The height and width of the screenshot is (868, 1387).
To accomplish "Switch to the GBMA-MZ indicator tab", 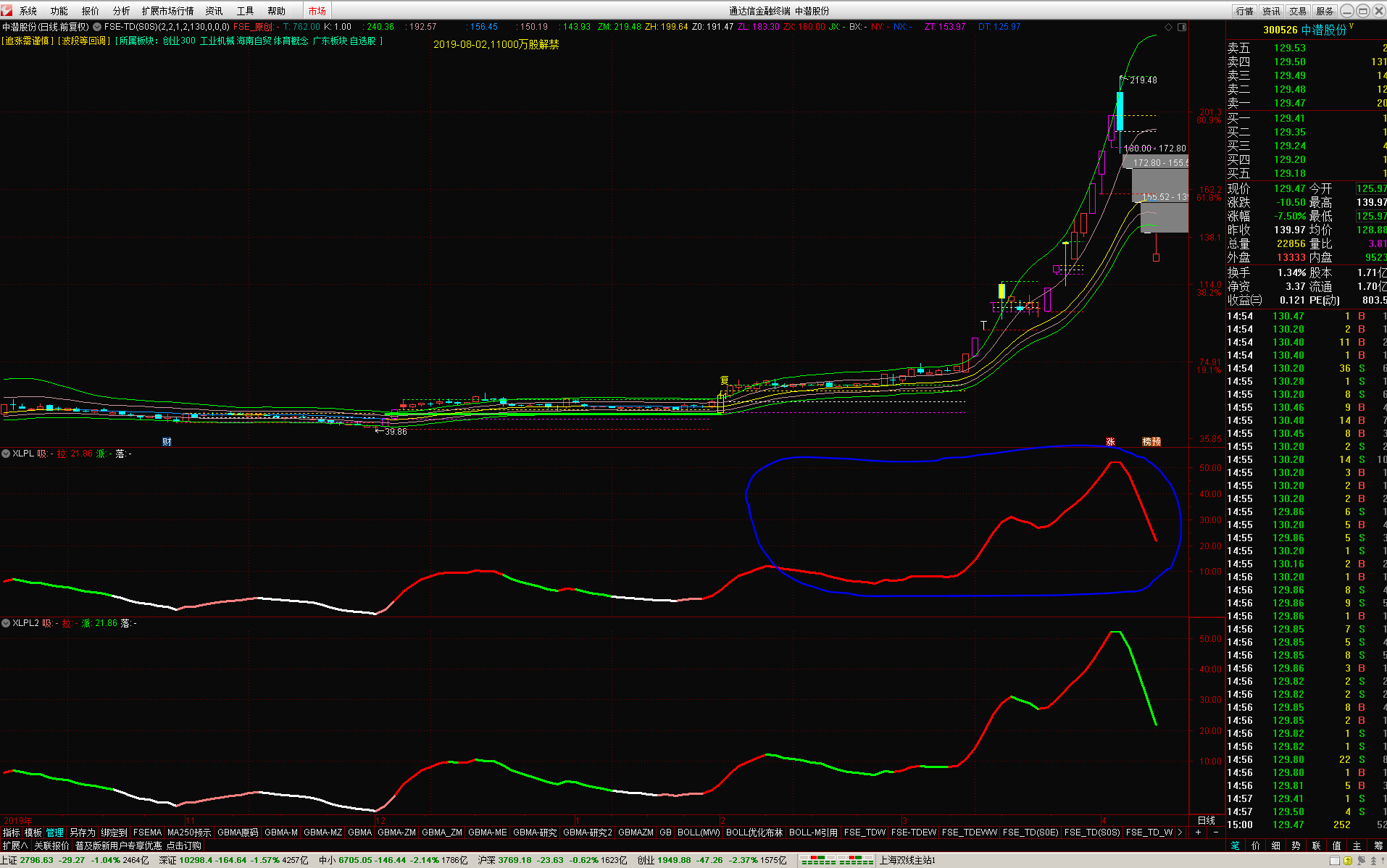I will pyautogui.click(x=322, y=832).
